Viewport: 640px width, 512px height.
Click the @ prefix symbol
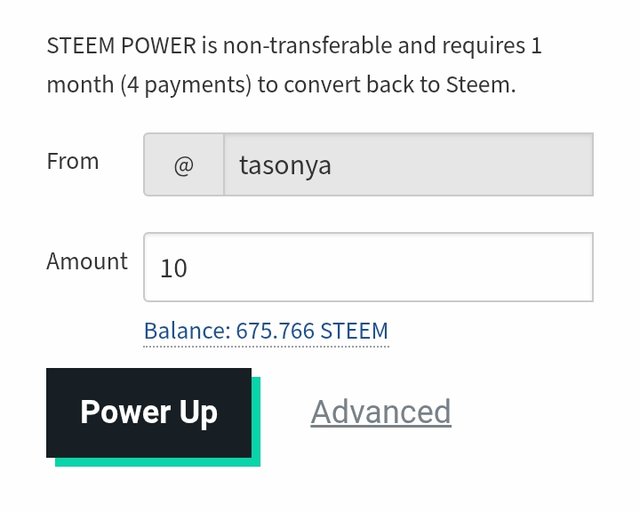click(x=184, y=165)
